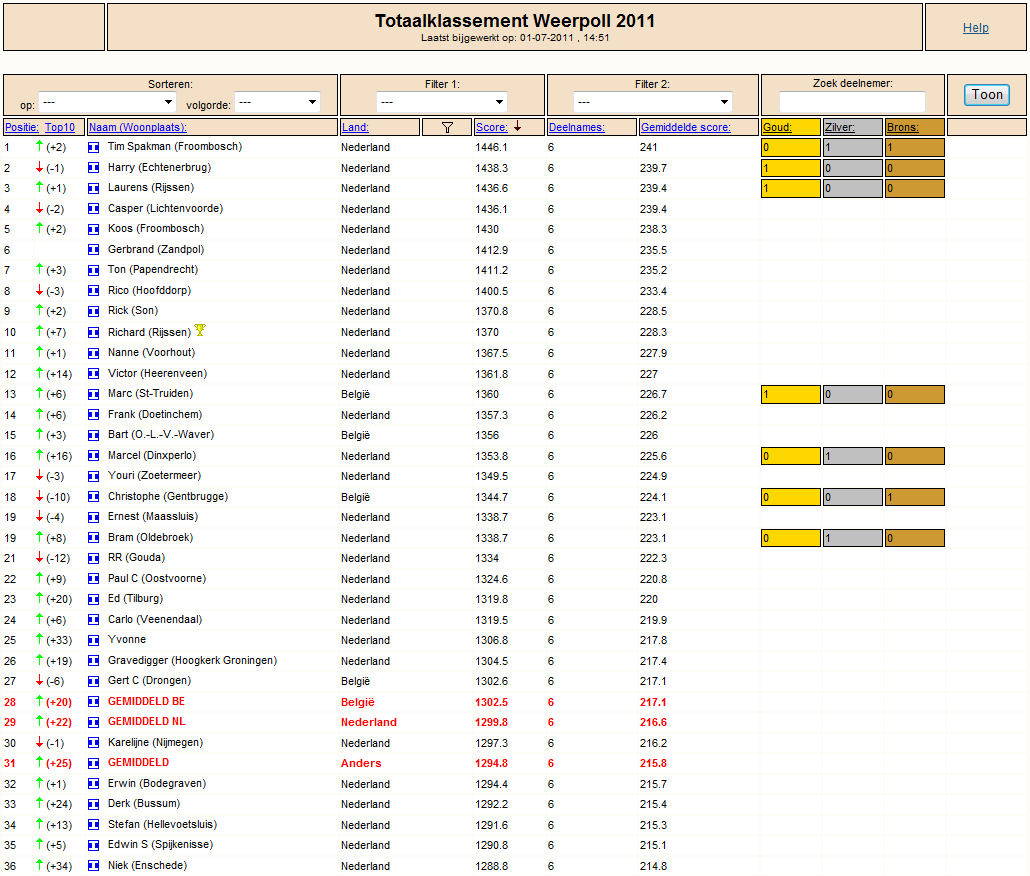
Task: Click the red down arrow for Christophe (Gentbrugge)
Action: coord(39,496)
